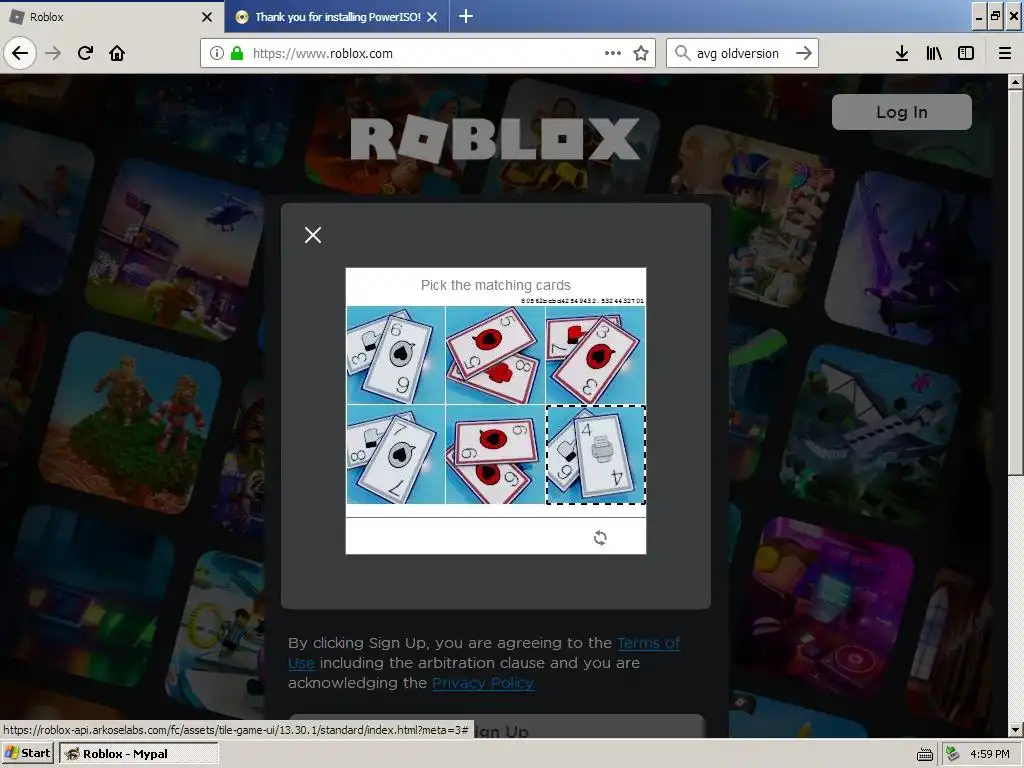The height and width of the screenshot is (768, 1024).
Task: Open the downloads arrow icon
Action: 902,53
